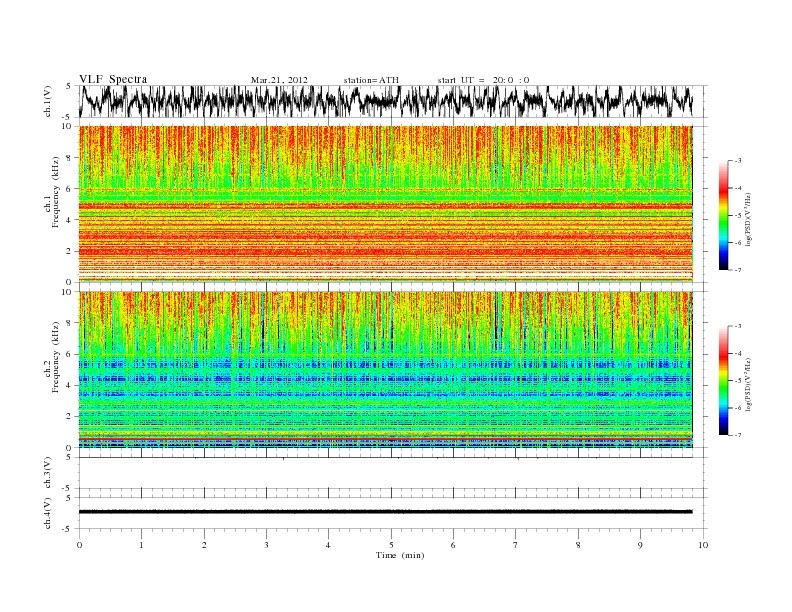
Task: Click the ch.1 spectrogram color scale bar
Action: tap(724, 215)
